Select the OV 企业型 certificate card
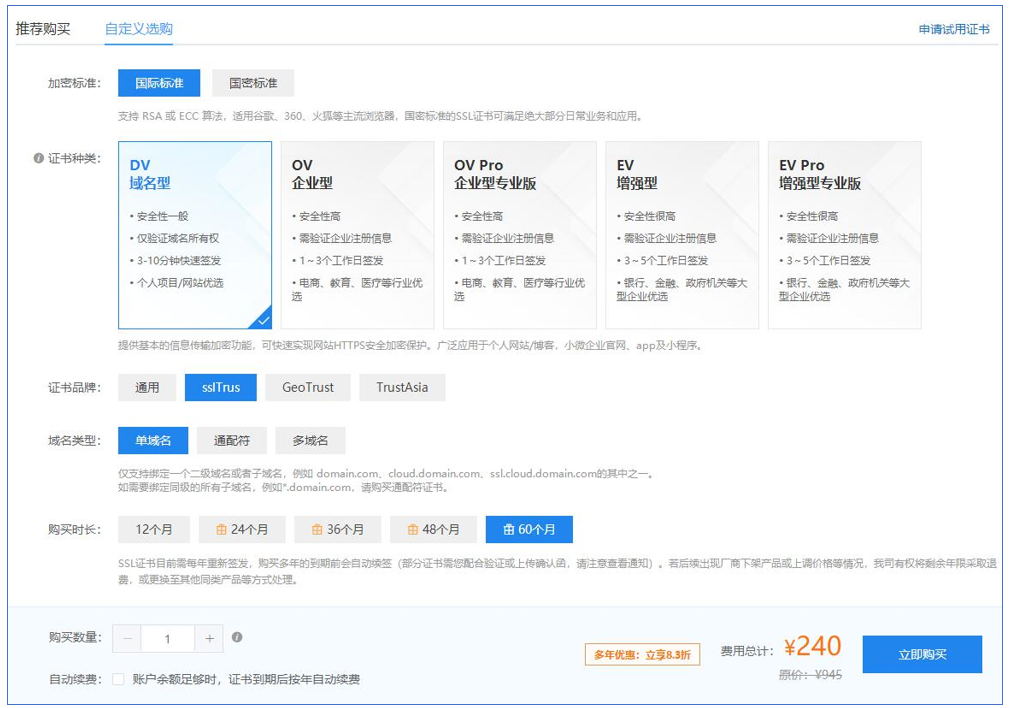 click(357, 235)
